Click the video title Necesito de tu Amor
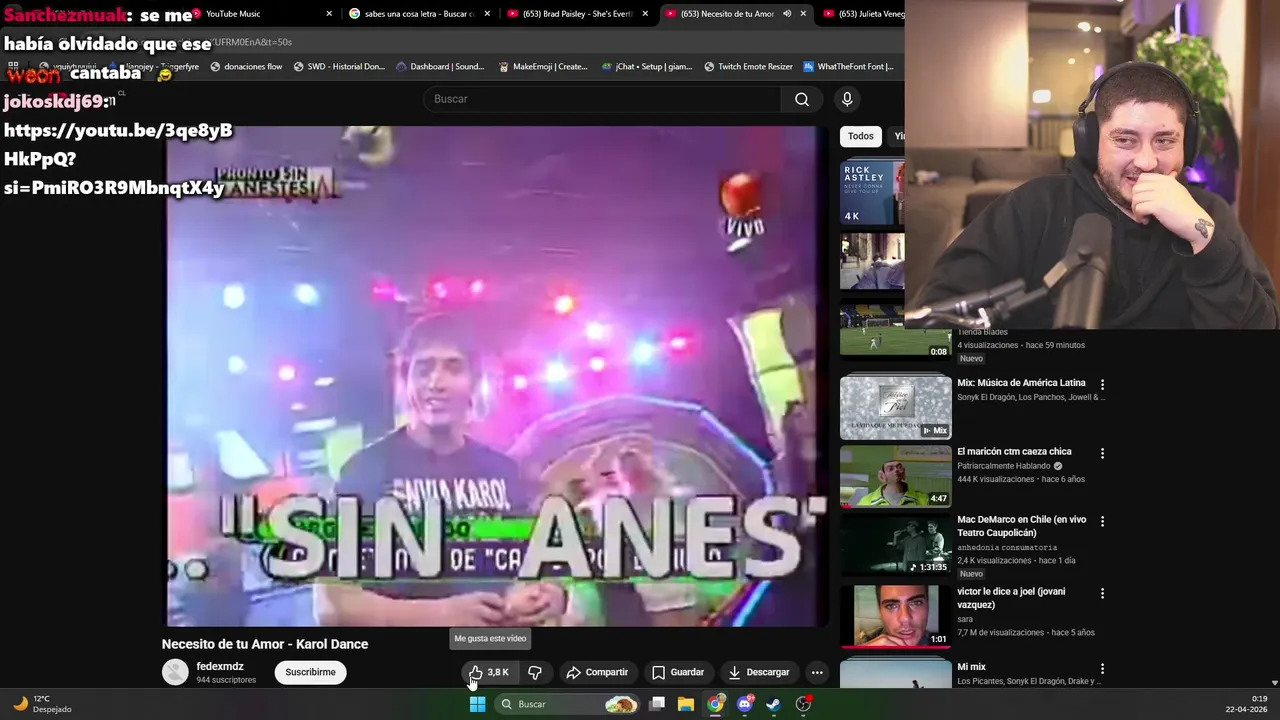 265,644
